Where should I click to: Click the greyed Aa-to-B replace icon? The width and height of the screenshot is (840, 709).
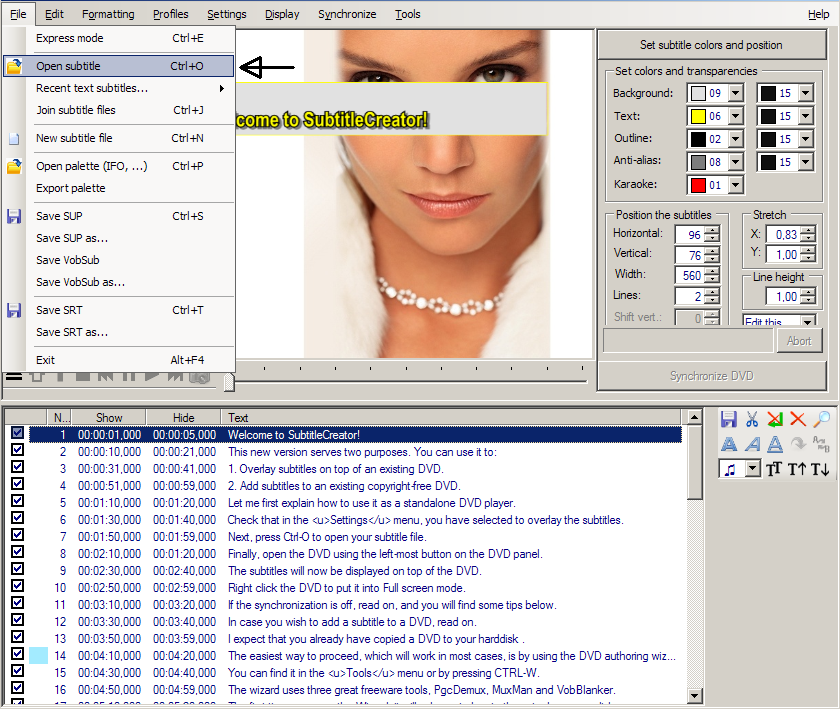pos(821,444)
